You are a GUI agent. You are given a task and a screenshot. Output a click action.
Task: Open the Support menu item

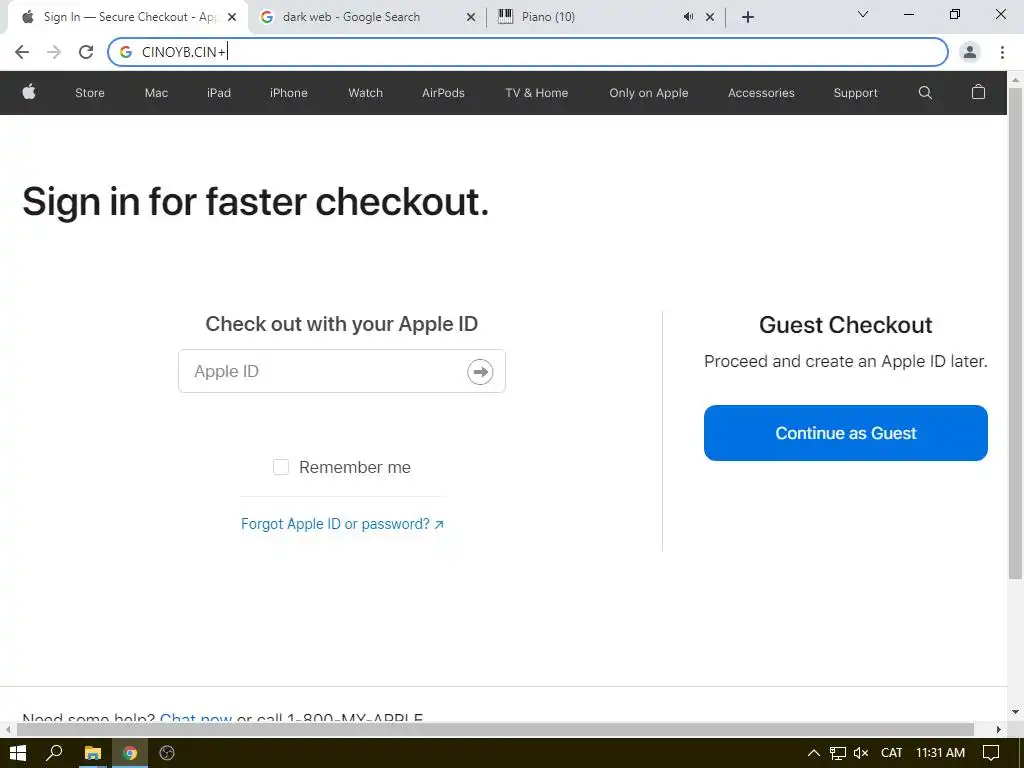pos(855,93)
